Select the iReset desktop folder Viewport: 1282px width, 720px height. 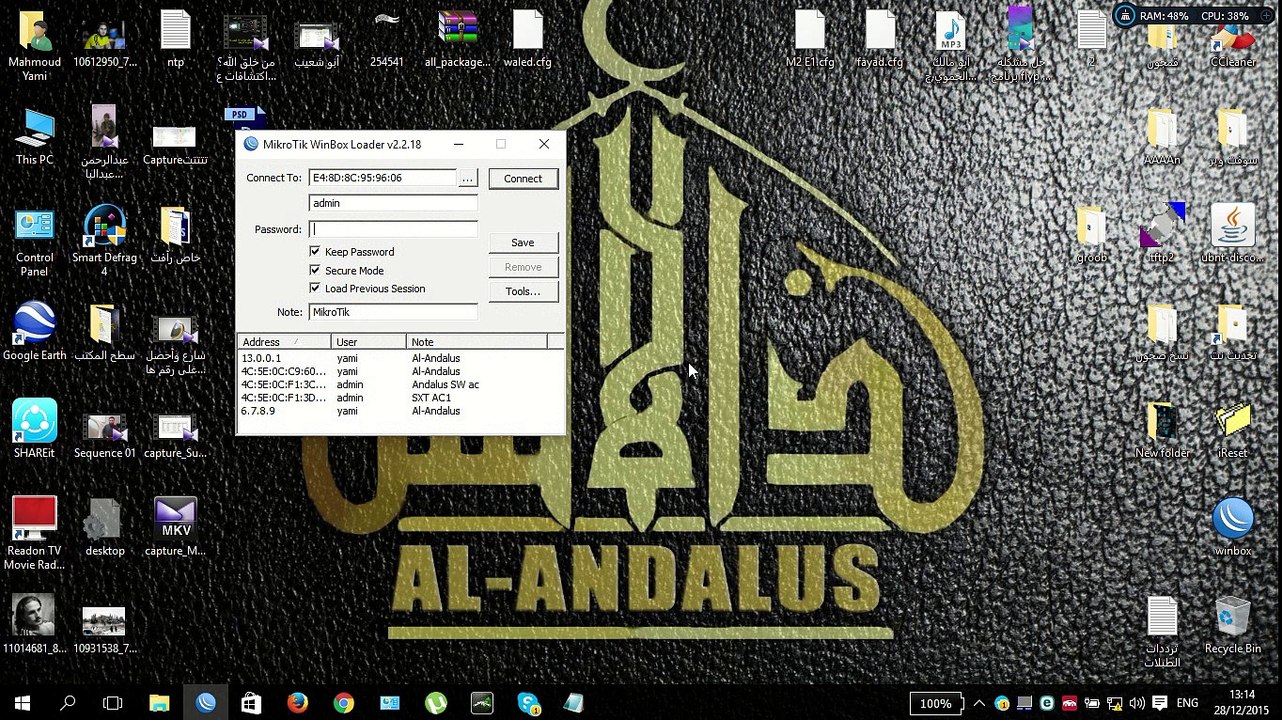pyautogui.click(x=1233, y=429)
